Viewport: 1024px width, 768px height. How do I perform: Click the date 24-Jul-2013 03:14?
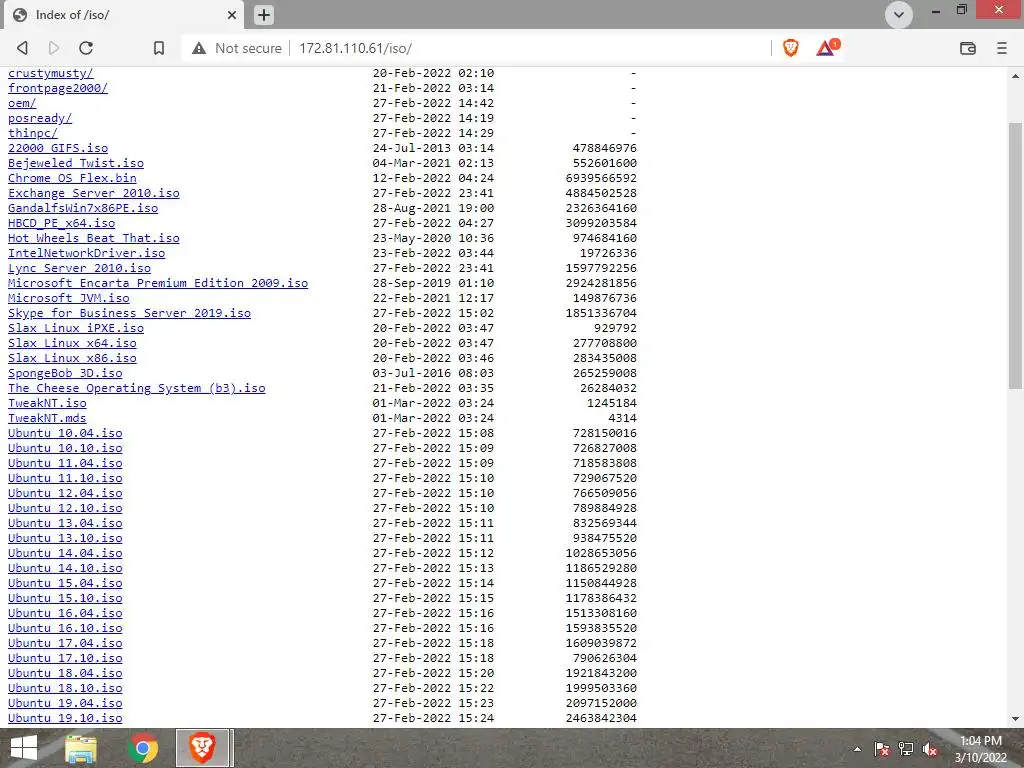pyautogui.click(x=434, y=148)
